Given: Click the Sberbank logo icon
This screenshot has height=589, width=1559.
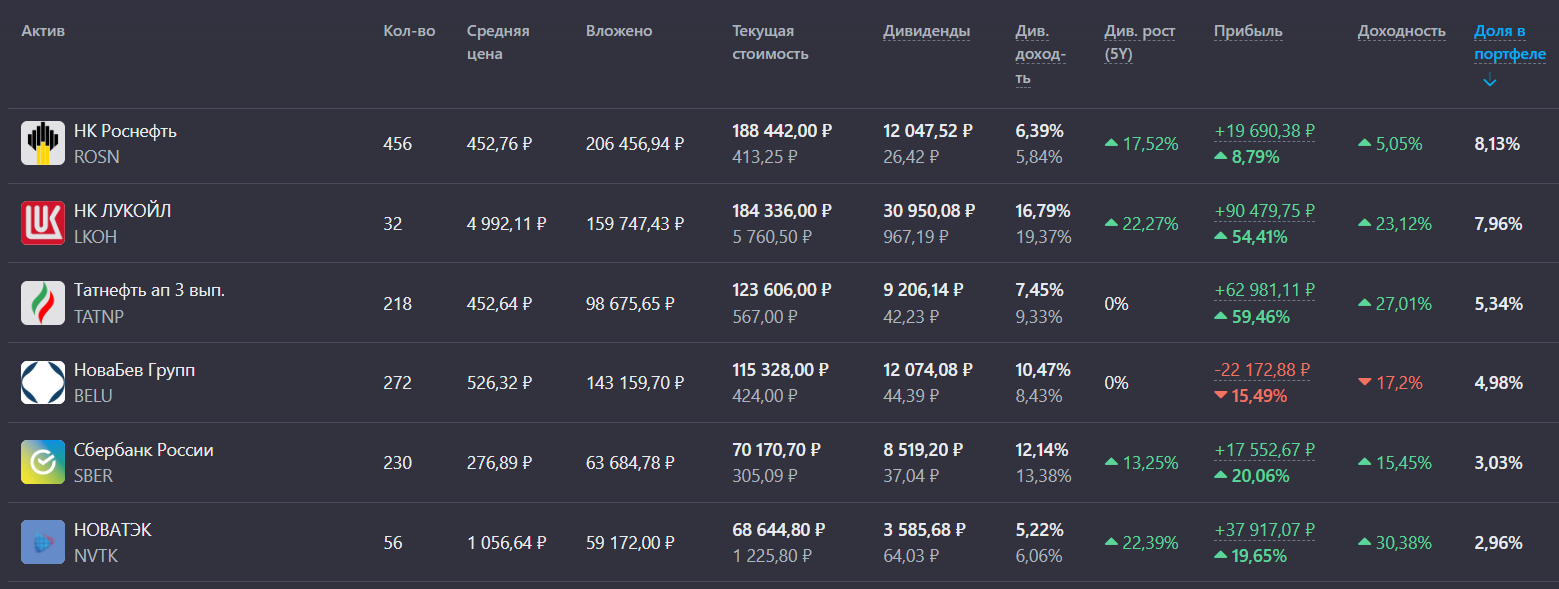Looking at the screenshot, I should 43,462.
